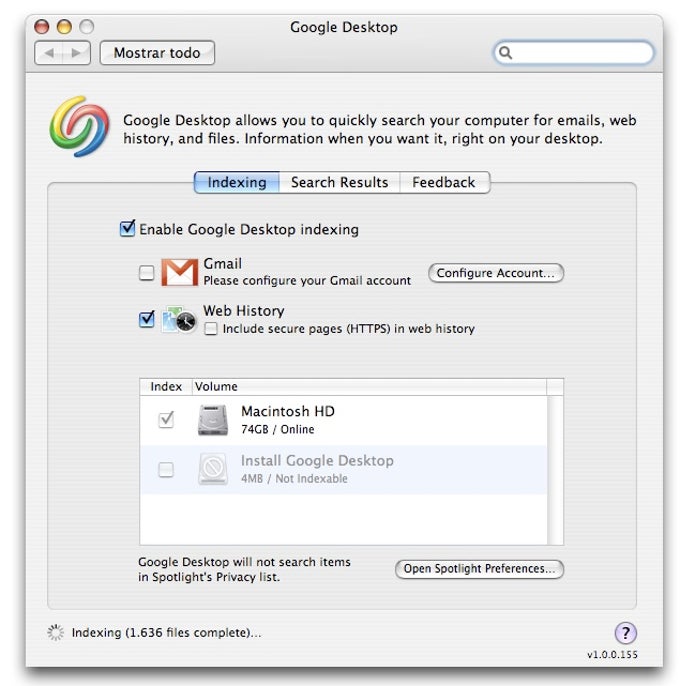The height and width of the screenshot is (686, 680).
Task: Select the Install Google Desktop row text
Action: (317, 461)
